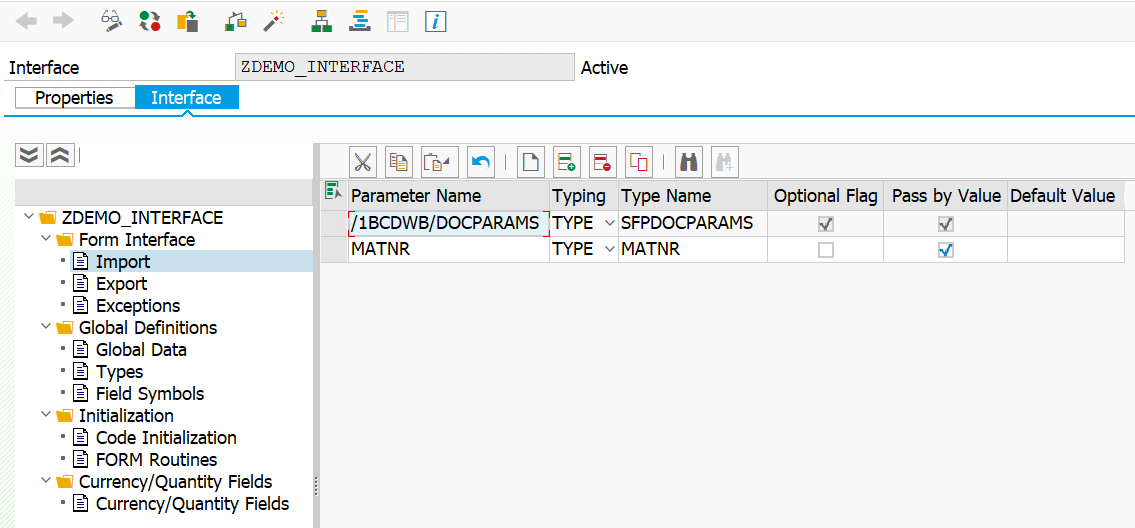The width and height of the screenshot is (1135, 528).
Task: Toggle Optional Flag for /1BCDWB/DOCPARAMS row
Action: pyautogui.click(x=825, y=225)
